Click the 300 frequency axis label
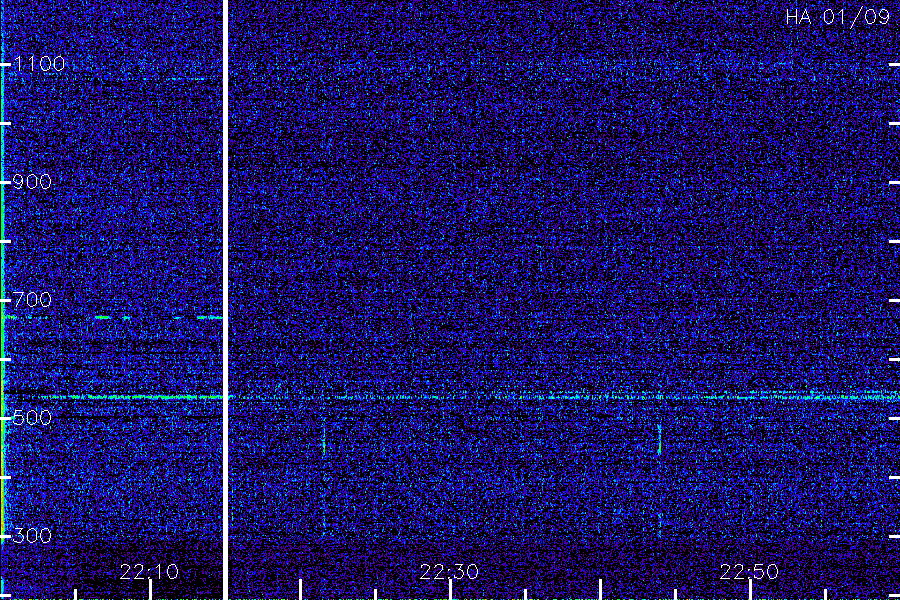Viewport: 900px width, 600px height. tap(32, 536)
